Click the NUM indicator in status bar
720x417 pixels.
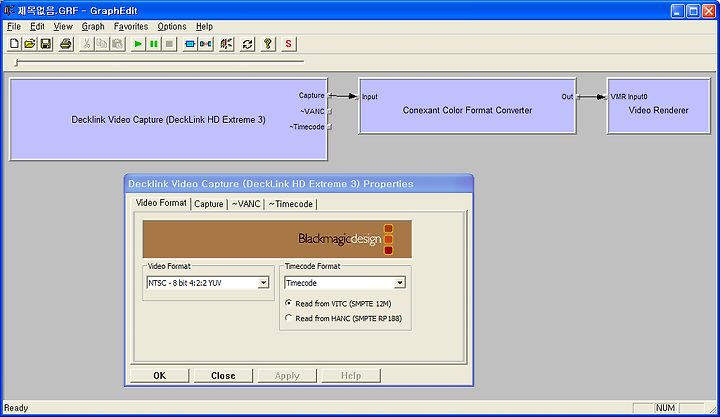(x=665, y=408)
